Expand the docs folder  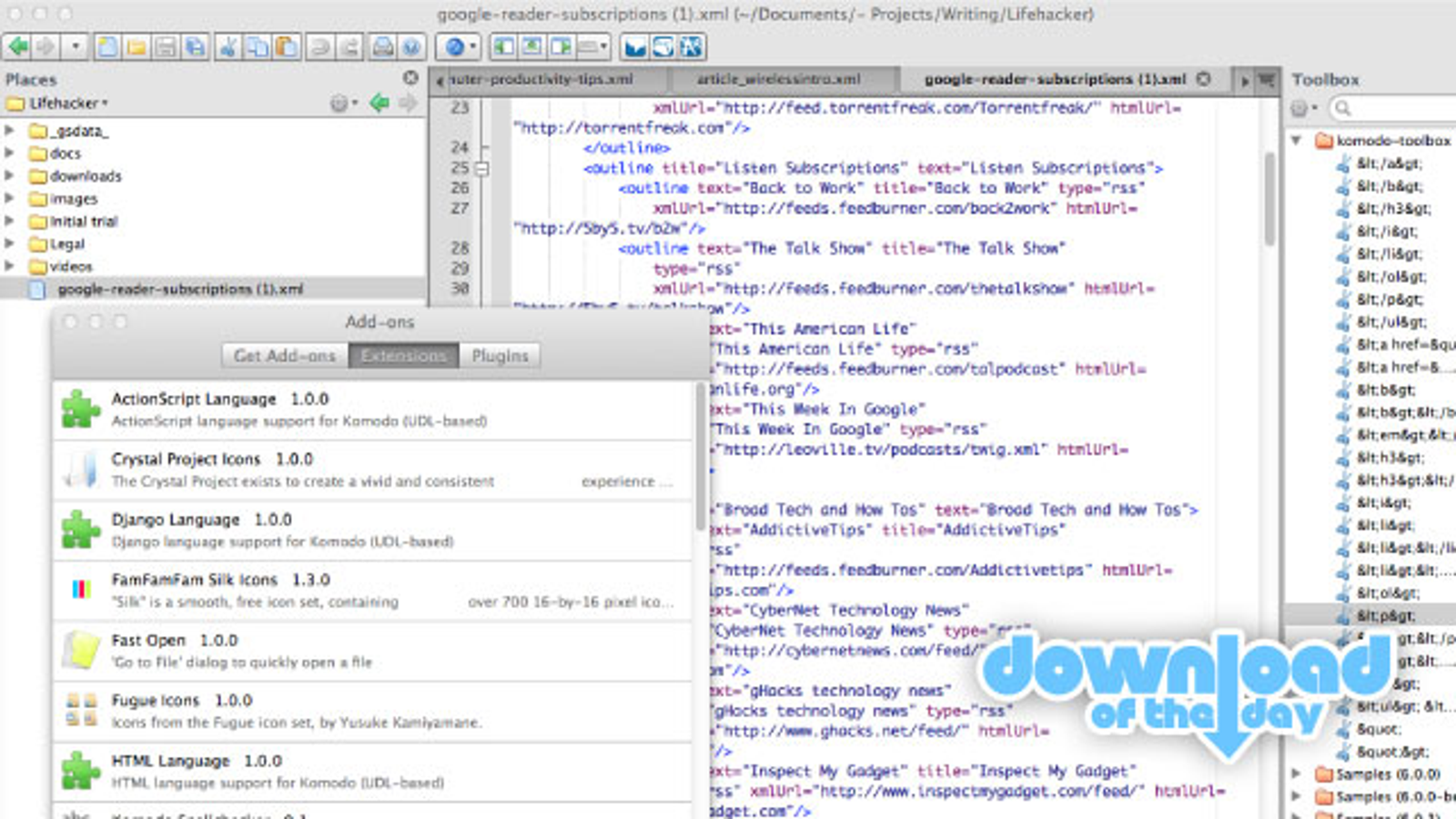pos(10,153)
